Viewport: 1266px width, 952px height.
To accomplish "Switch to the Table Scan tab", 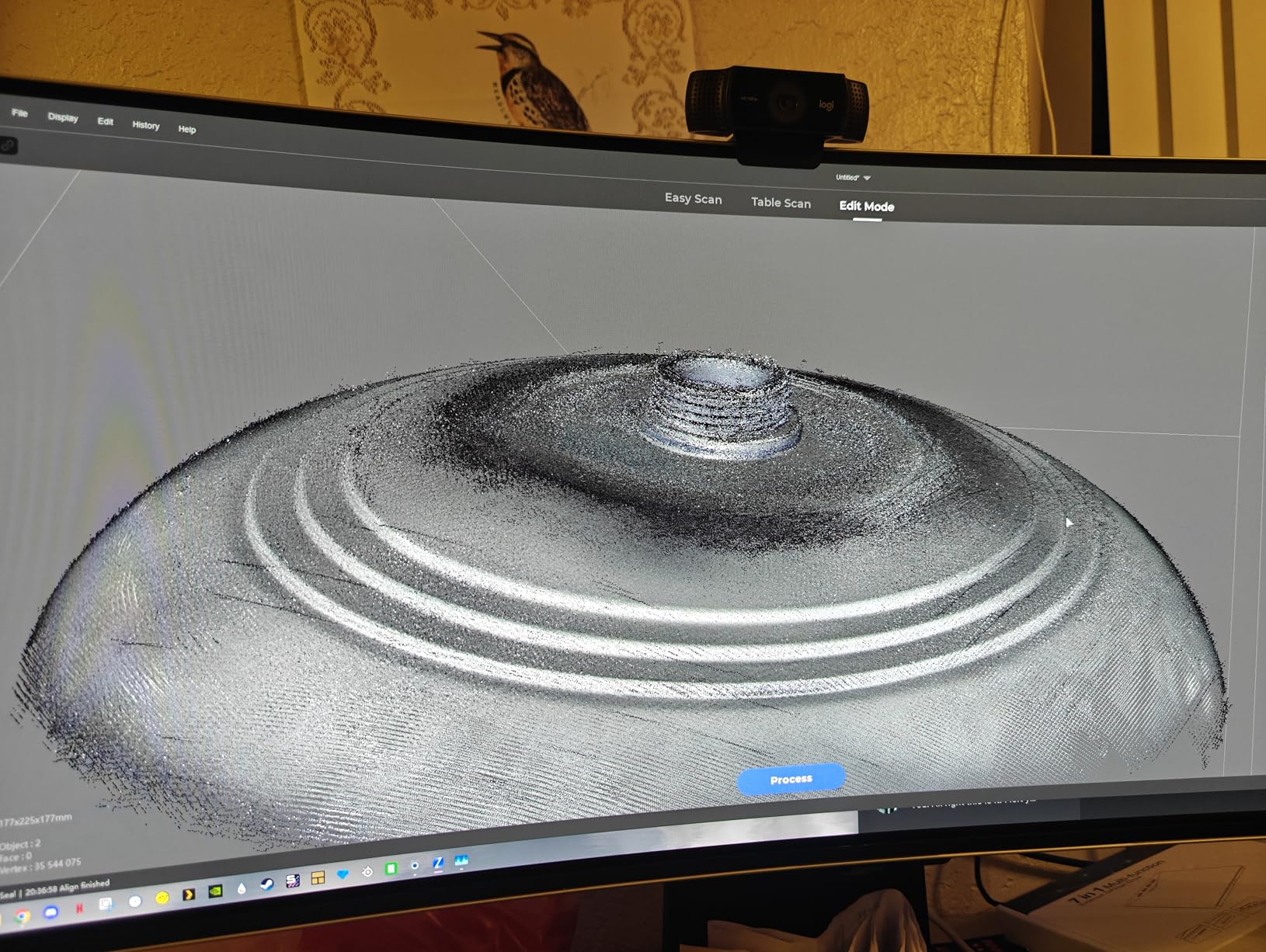I will click(781, 203).
